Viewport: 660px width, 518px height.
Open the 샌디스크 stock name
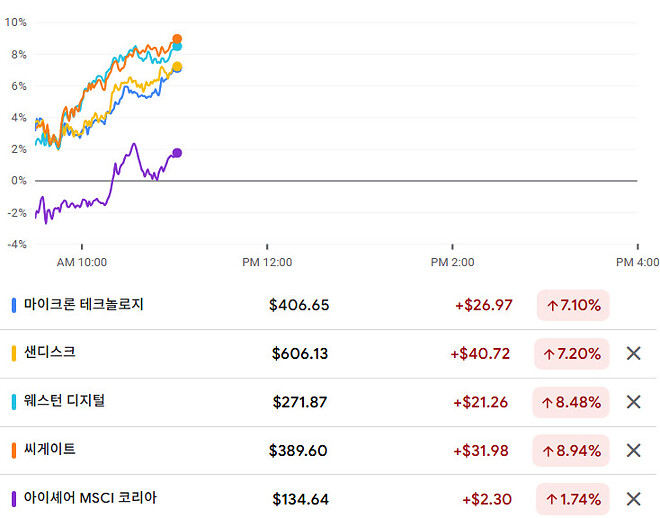coord(50,352)
